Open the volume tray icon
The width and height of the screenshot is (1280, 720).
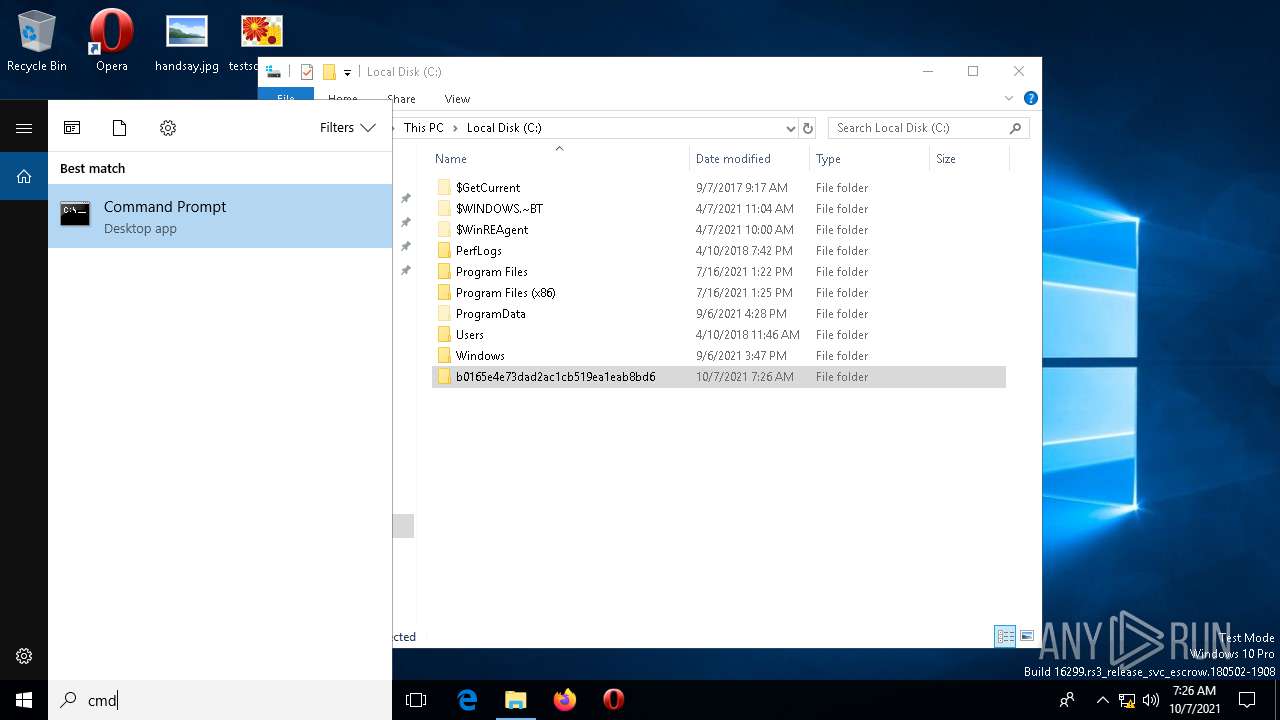[1151, 700]
